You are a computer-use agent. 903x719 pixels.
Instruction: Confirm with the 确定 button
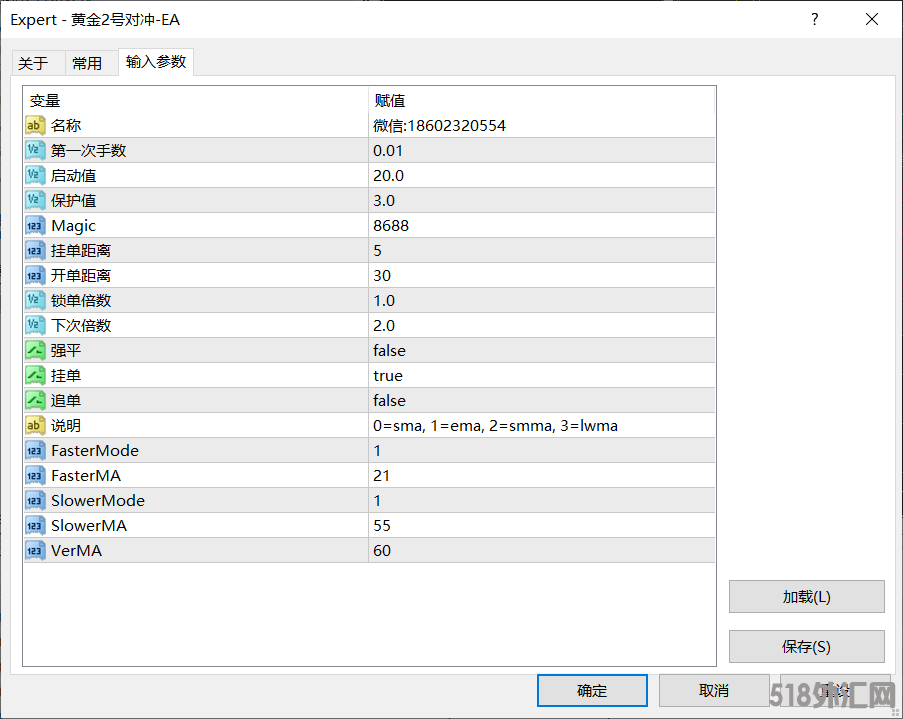pyautogui.click(x=592, y=690)
